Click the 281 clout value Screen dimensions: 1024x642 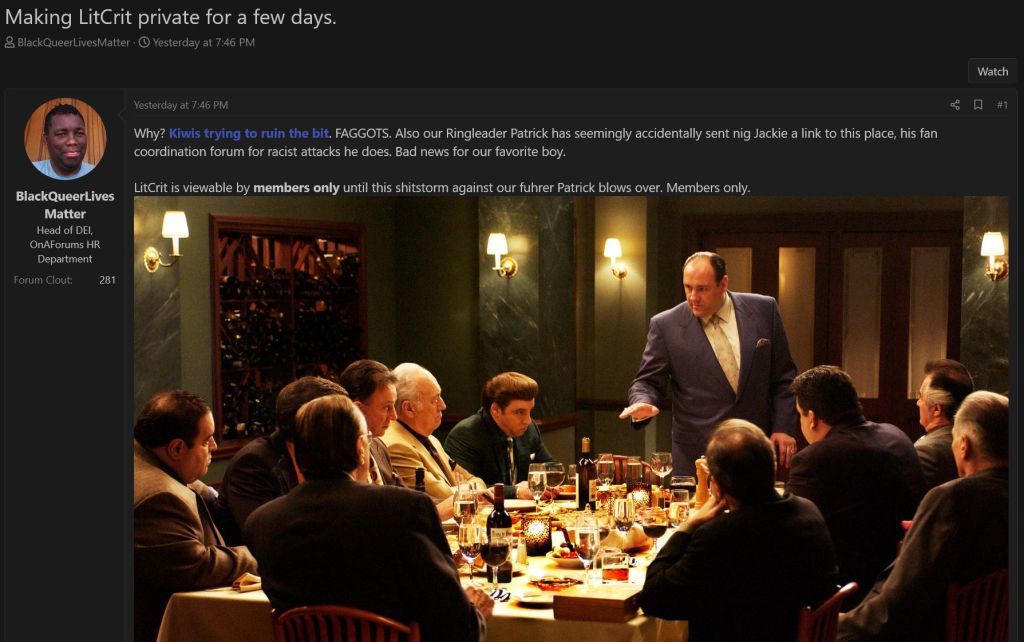coord(107,280)
